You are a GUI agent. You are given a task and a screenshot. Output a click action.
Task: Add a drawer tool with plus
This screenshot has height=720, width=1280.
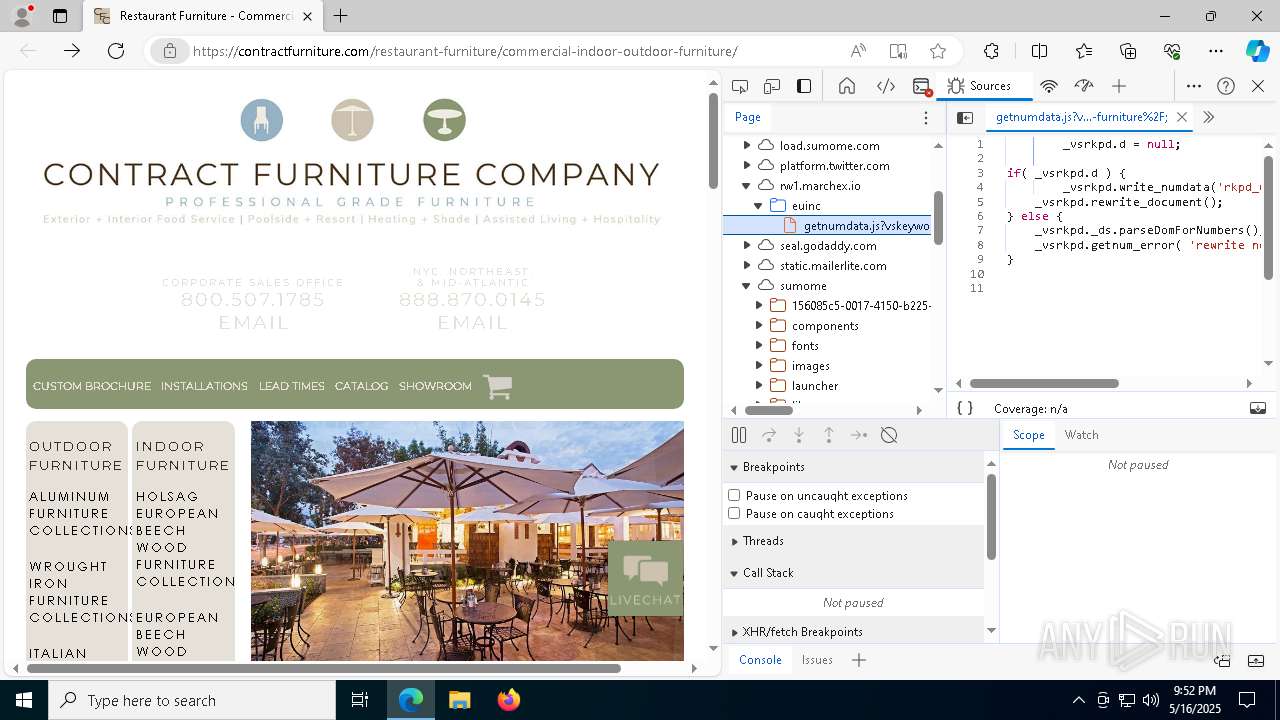858,660
